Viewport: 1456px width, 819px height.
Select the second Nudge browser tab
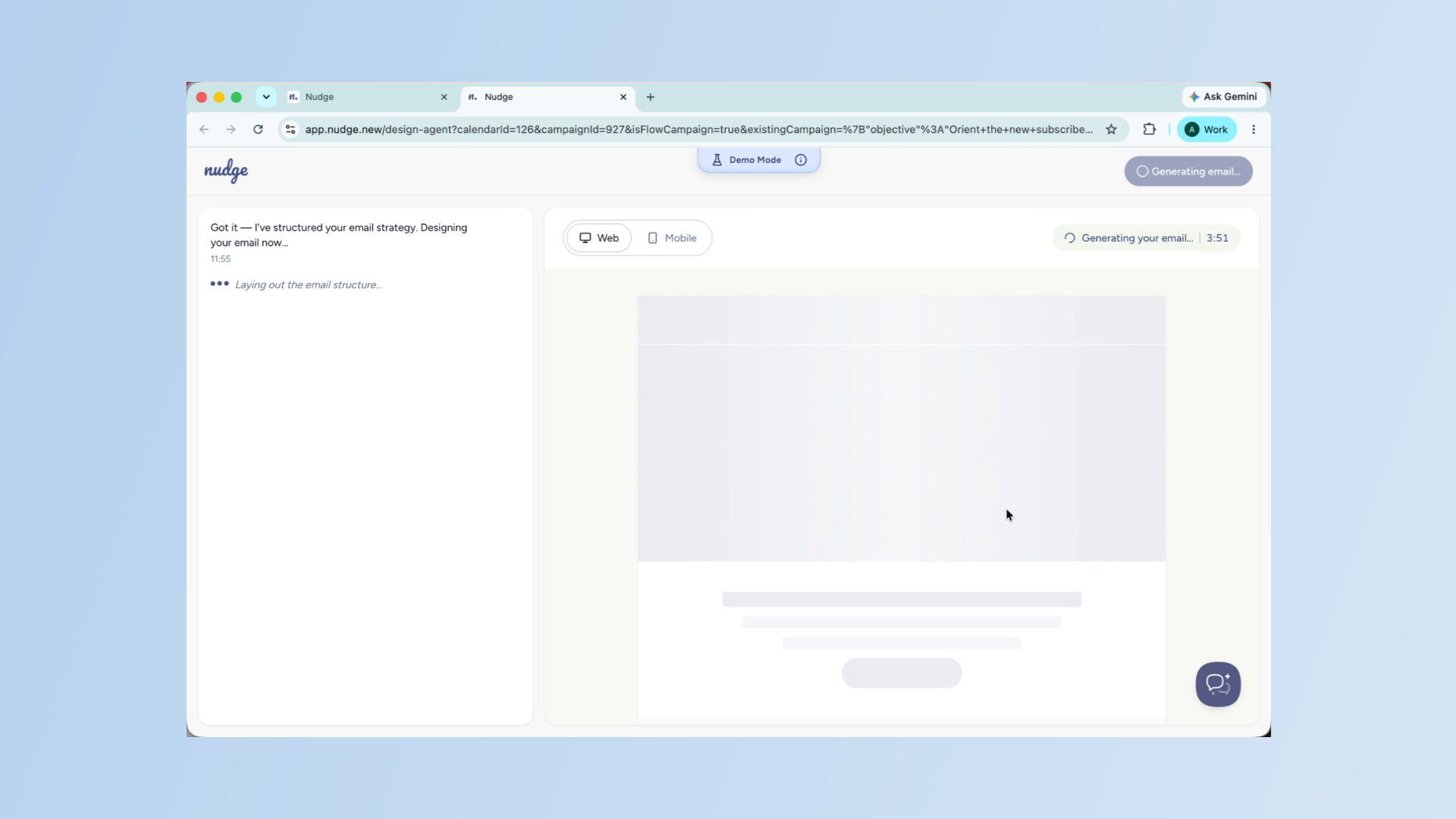pos(546,97)
